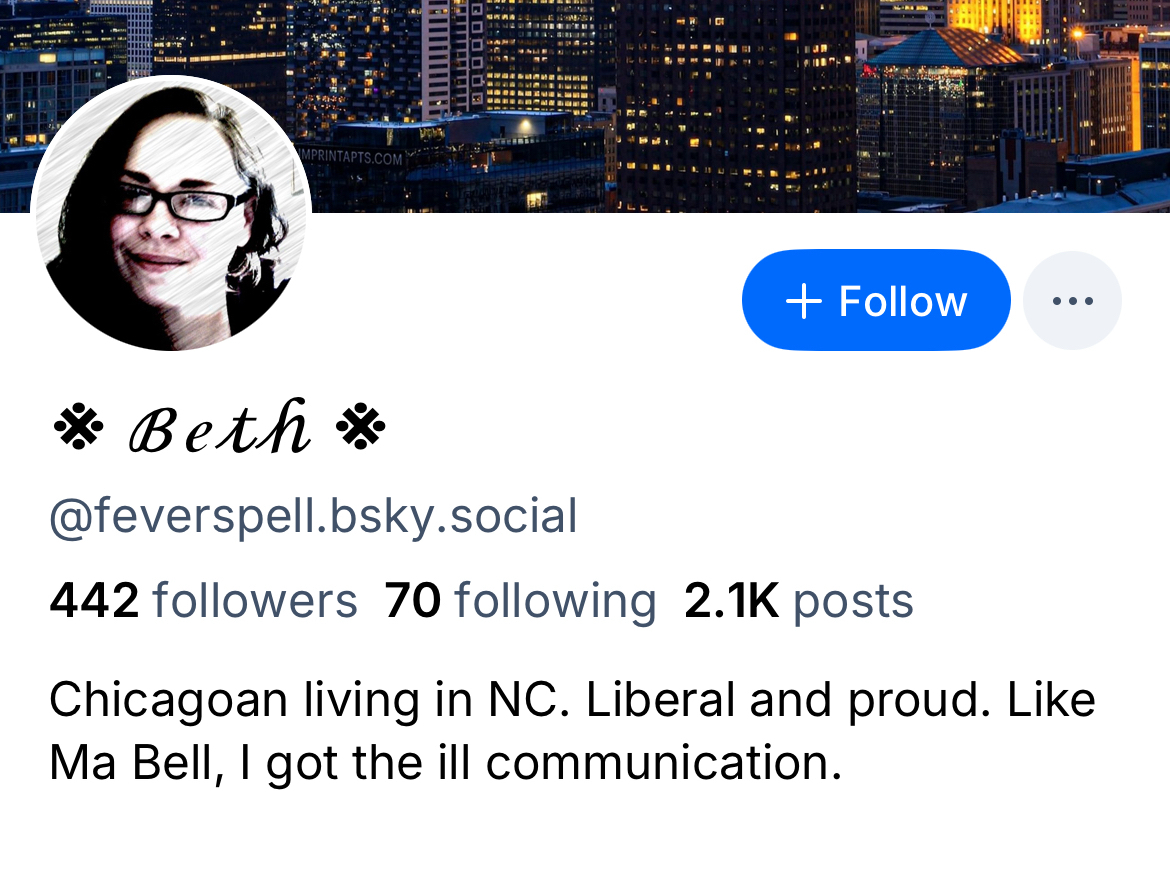Click the blue Follow button
This screenshot has height=871, width=1170.
[876, 300]
